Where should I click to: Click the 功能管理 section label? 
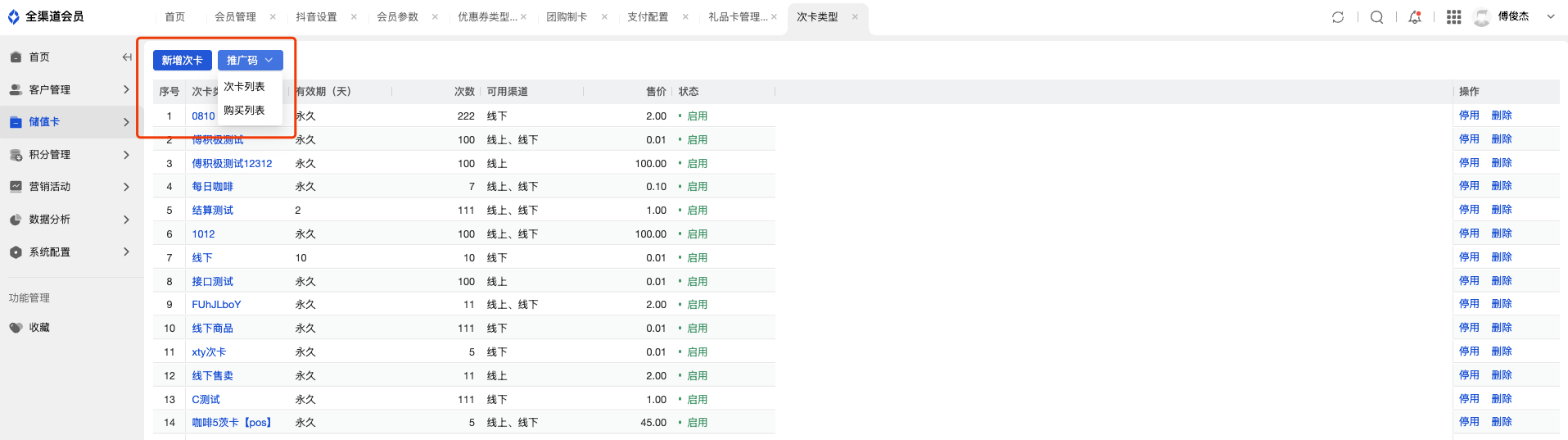coord(29,298)
